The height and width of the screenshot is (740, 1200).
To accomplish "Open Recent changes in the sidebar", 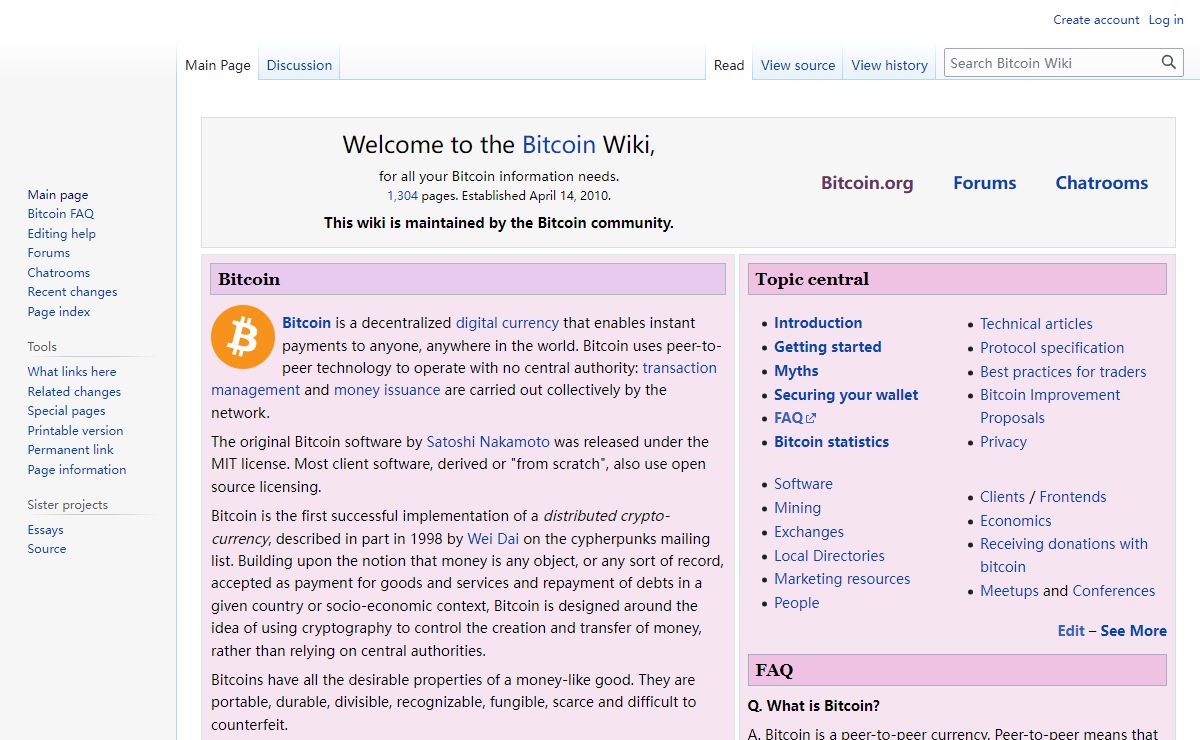I will tap(72, 292).
